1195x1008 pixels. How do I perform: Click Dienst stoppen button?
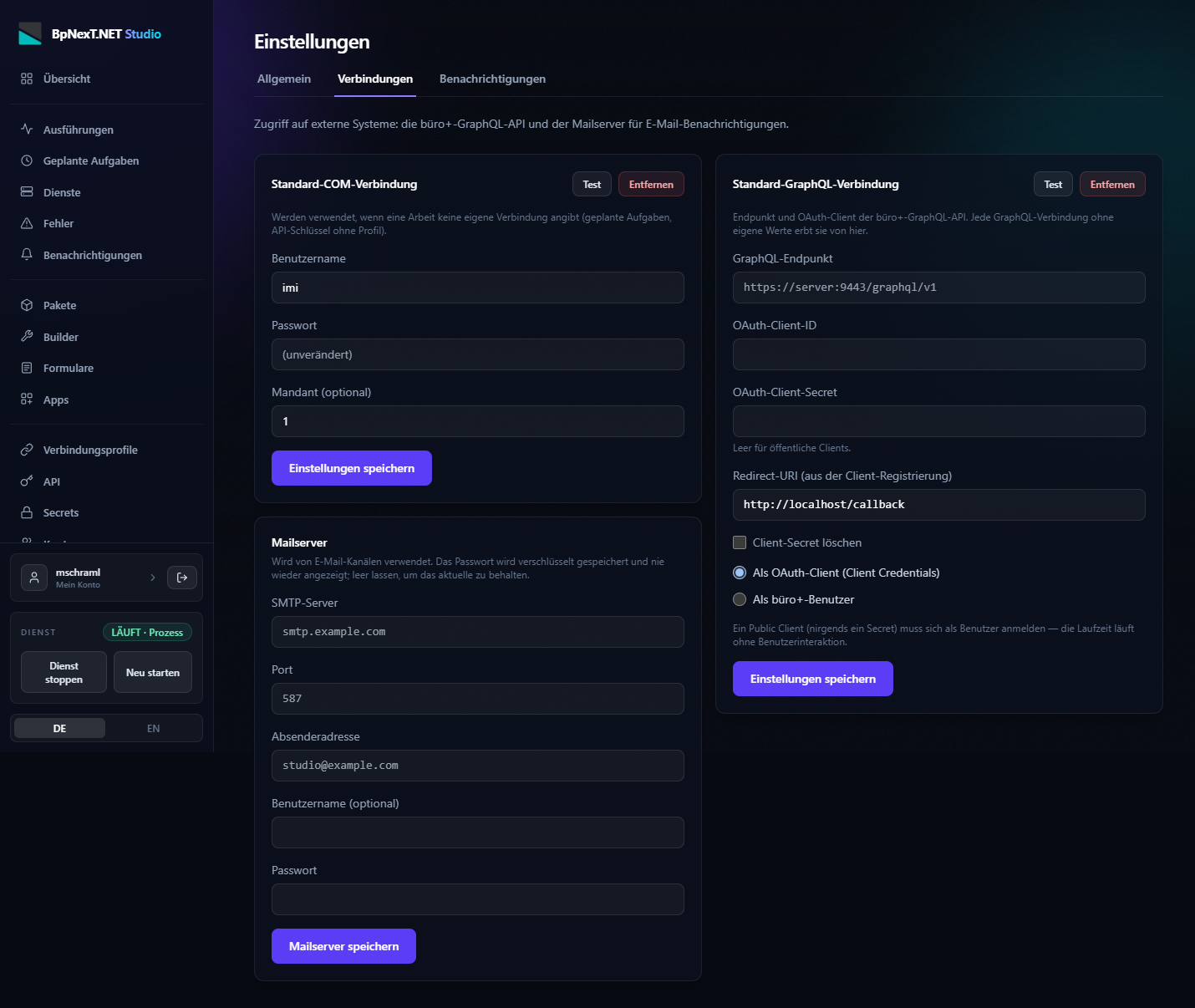click(64, 672)
